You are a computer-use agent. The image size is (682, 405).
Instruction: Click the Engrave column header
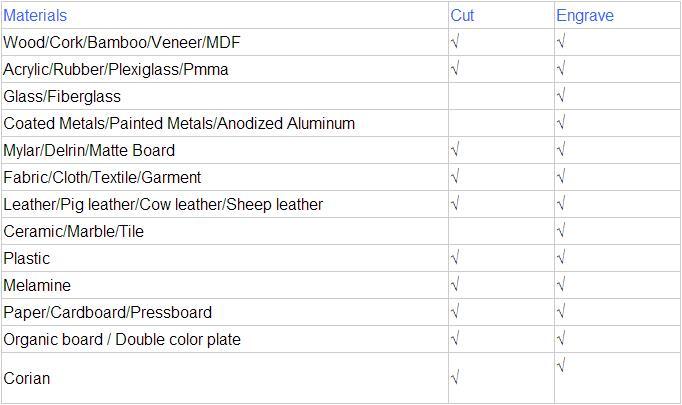(585, 15)
